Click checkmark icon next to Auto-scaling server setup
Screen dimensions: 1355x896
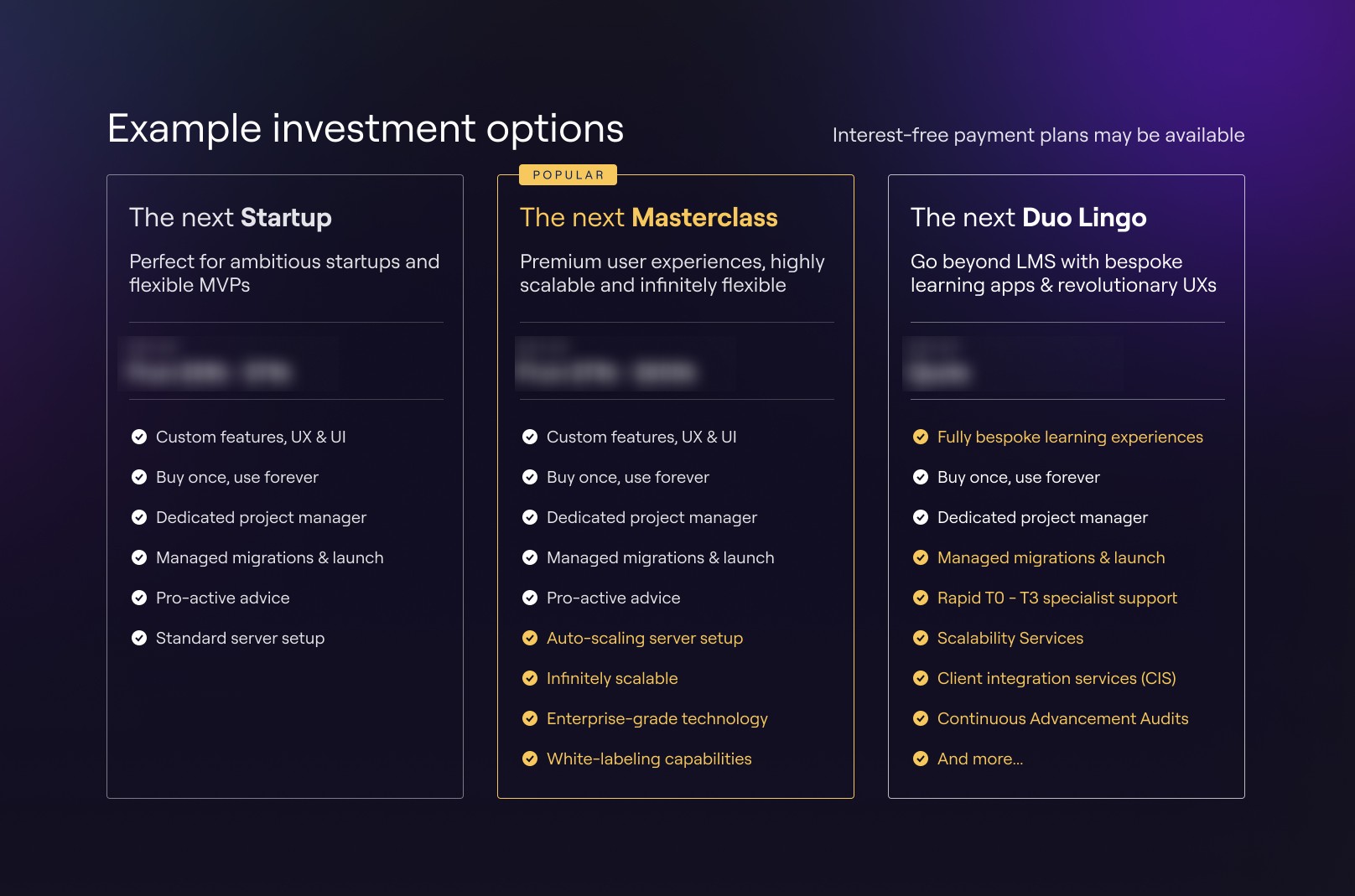click(x=530, y=638)
